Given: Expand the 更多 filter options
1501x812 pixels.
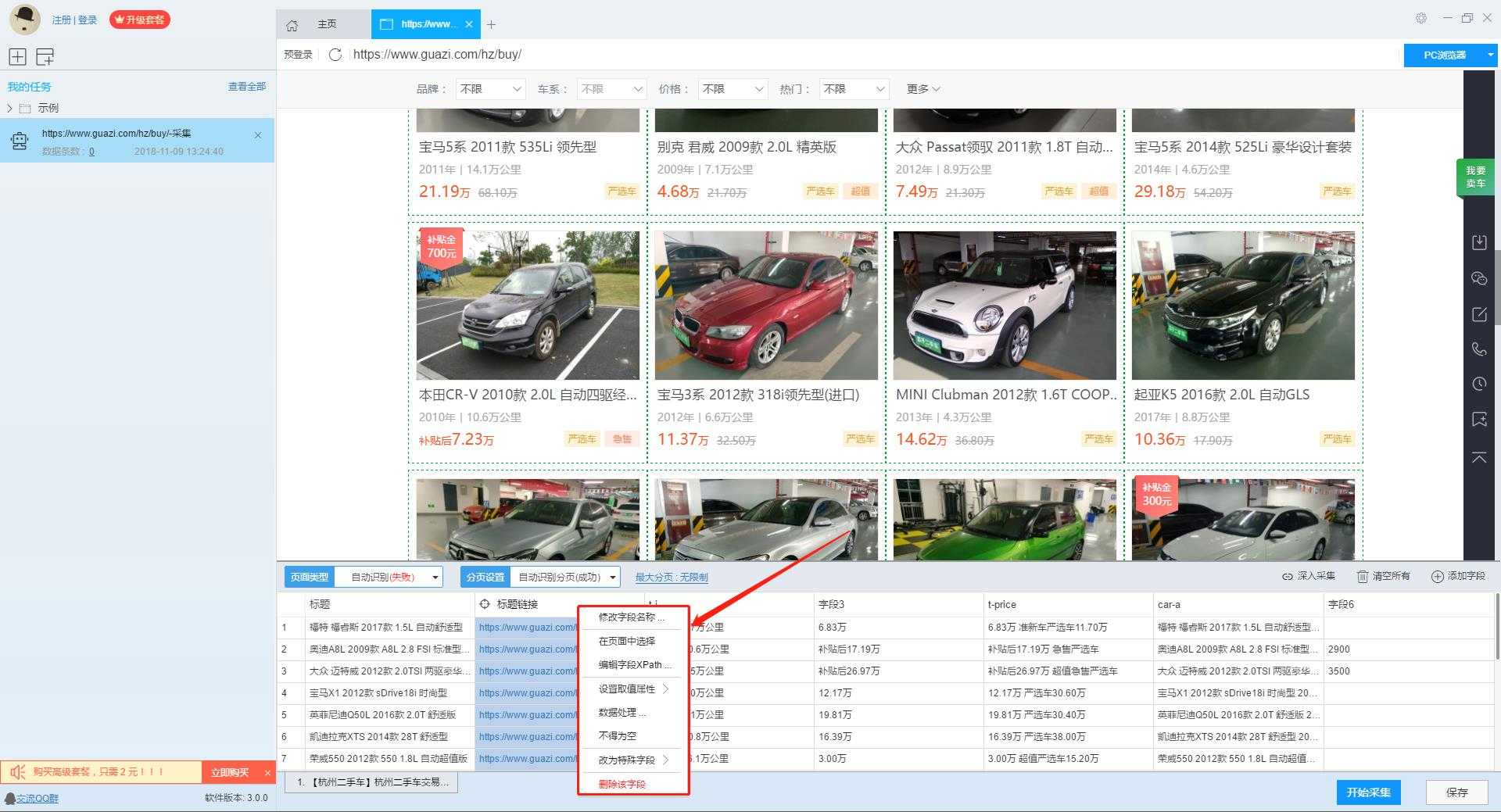Looking at the screenshot, I should coord(923,89).
